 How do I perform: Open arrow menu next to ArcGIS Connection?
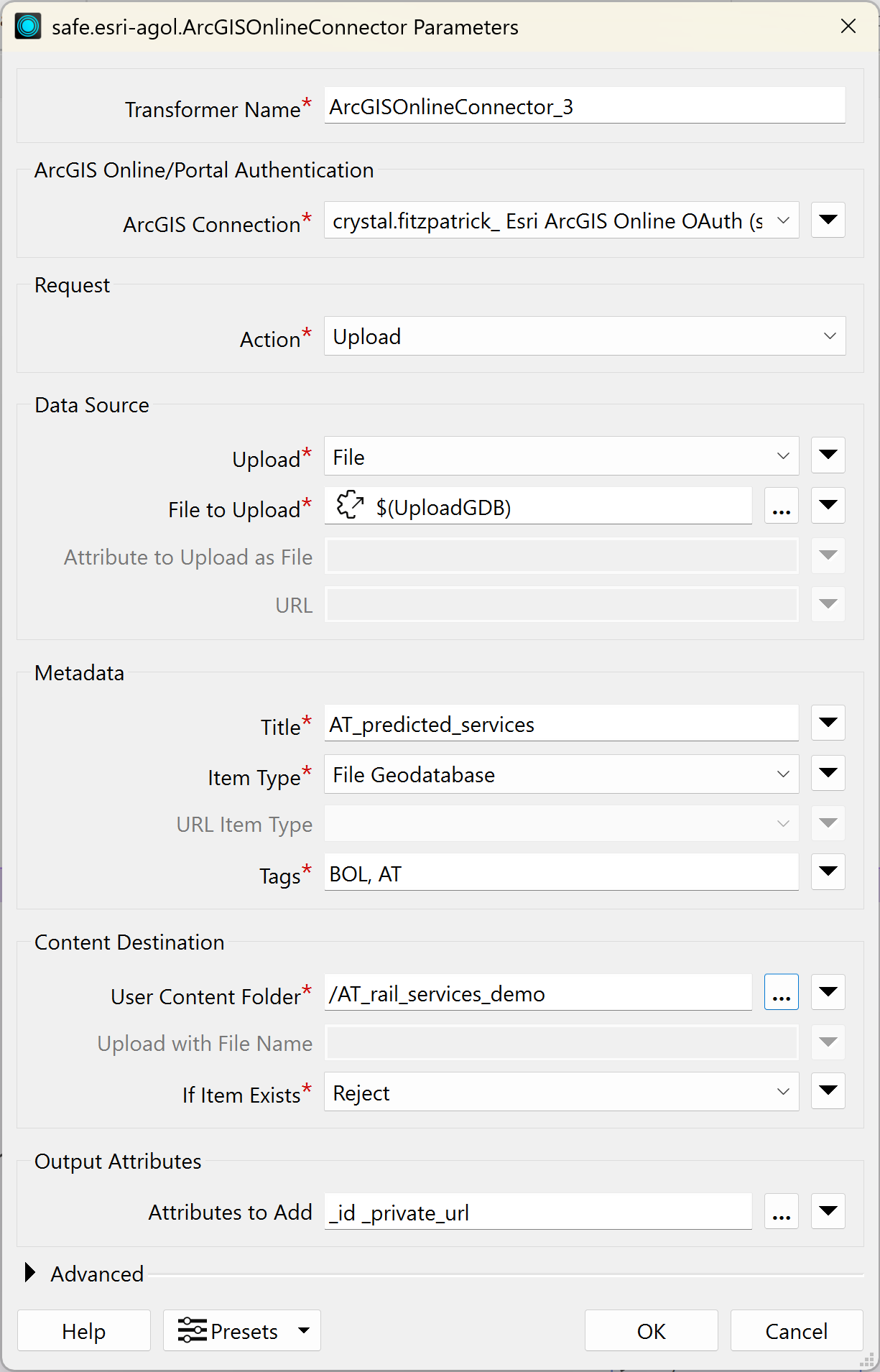click(828, 220)
